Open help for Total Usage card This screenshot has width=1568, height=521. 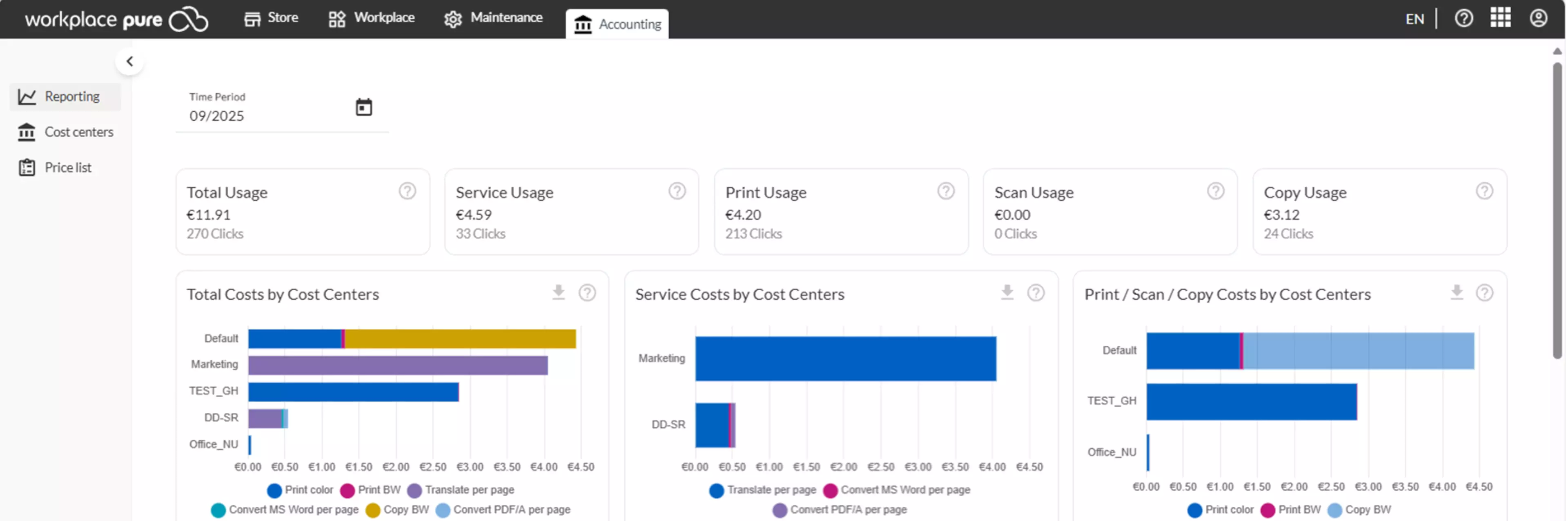[407, 191]
